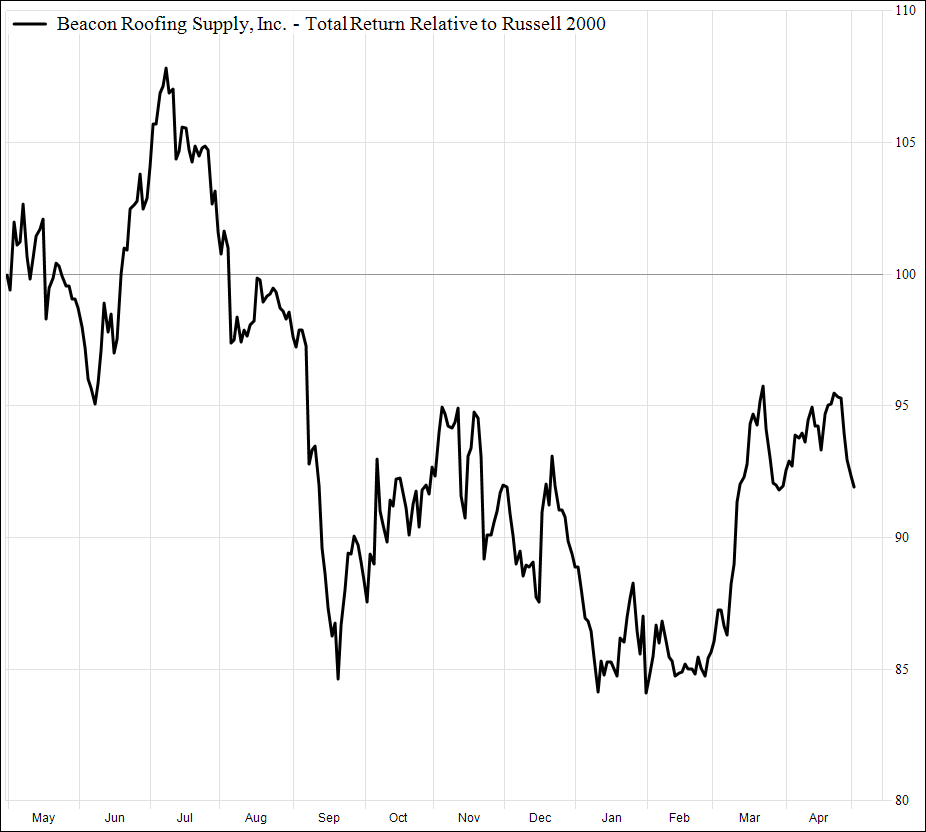Click the legend line symbol for Beacon Roofing

pyautogui.click(x=30, y=24)
